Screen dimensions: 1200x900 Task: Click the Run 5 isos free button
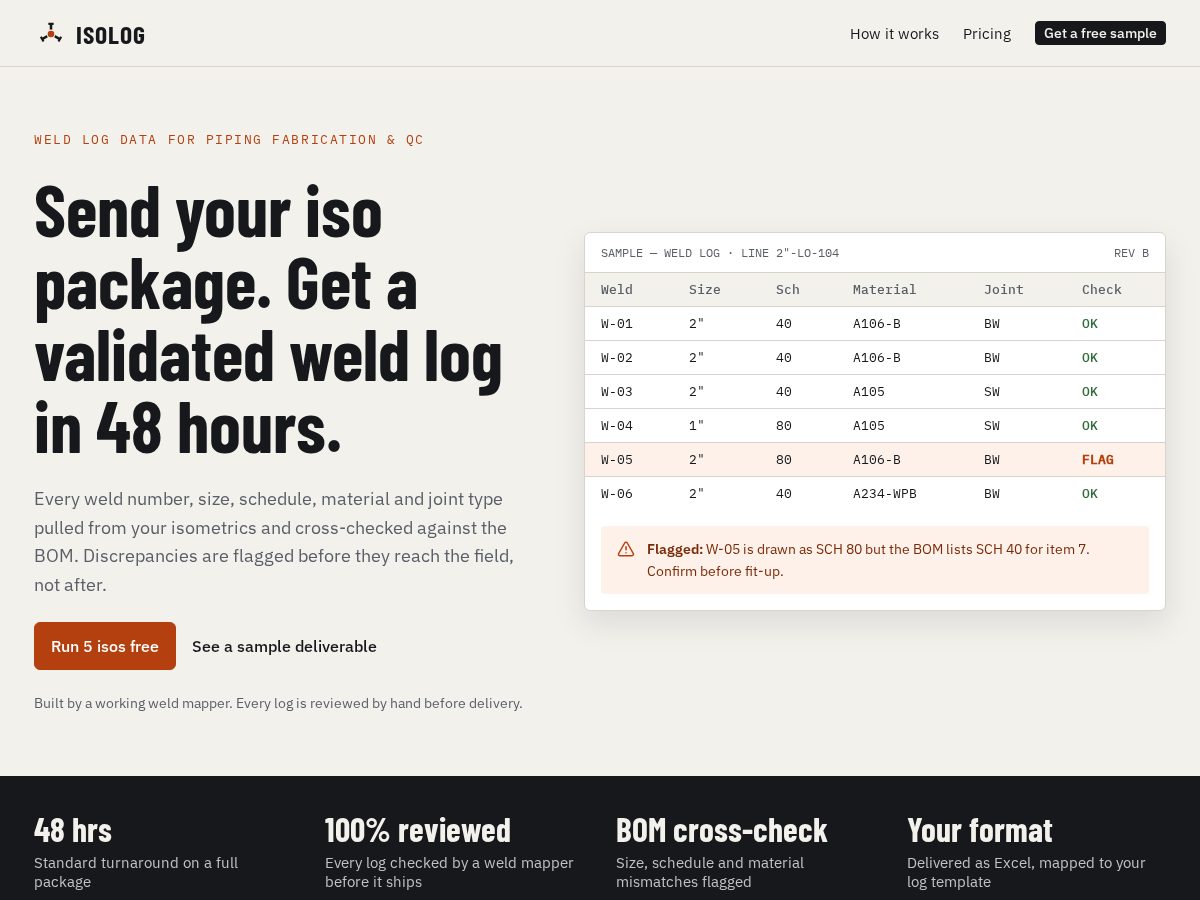(105, 646)
